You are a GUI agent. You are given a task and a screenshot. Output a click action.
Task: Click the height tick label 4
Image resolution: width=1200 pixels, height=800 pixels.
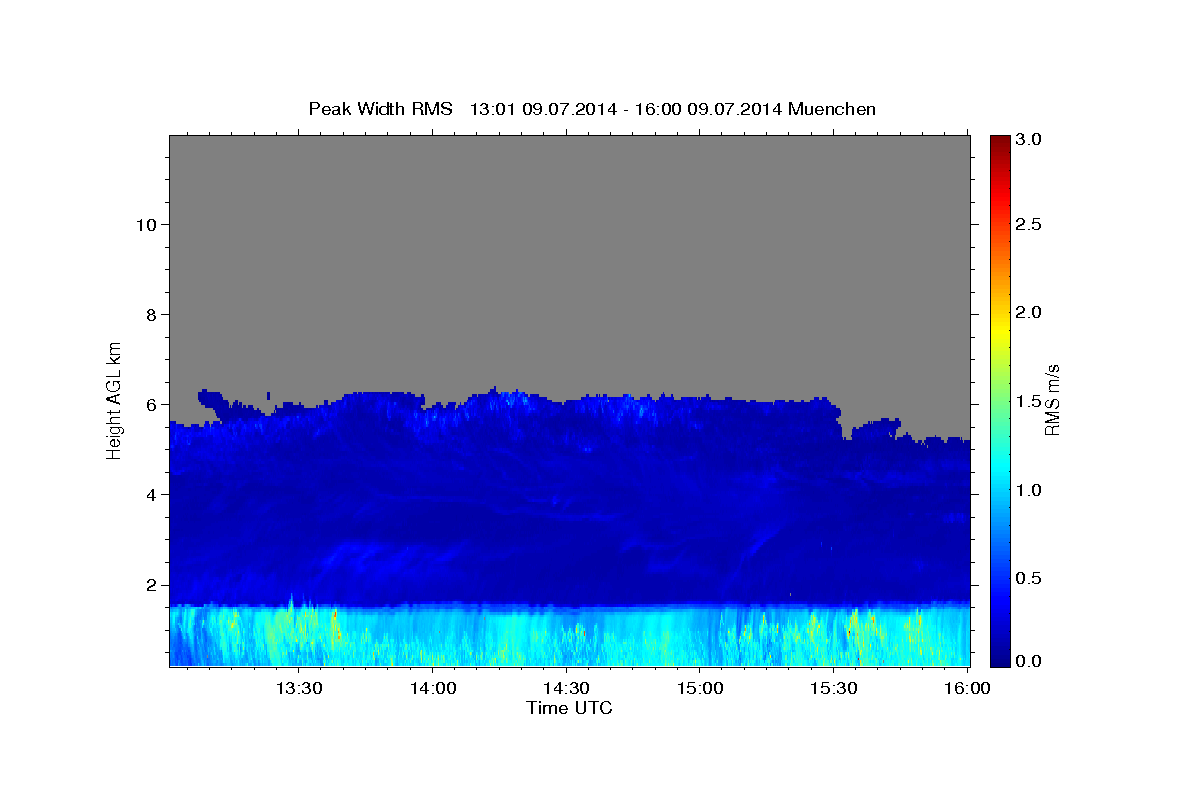click(150, 495)
